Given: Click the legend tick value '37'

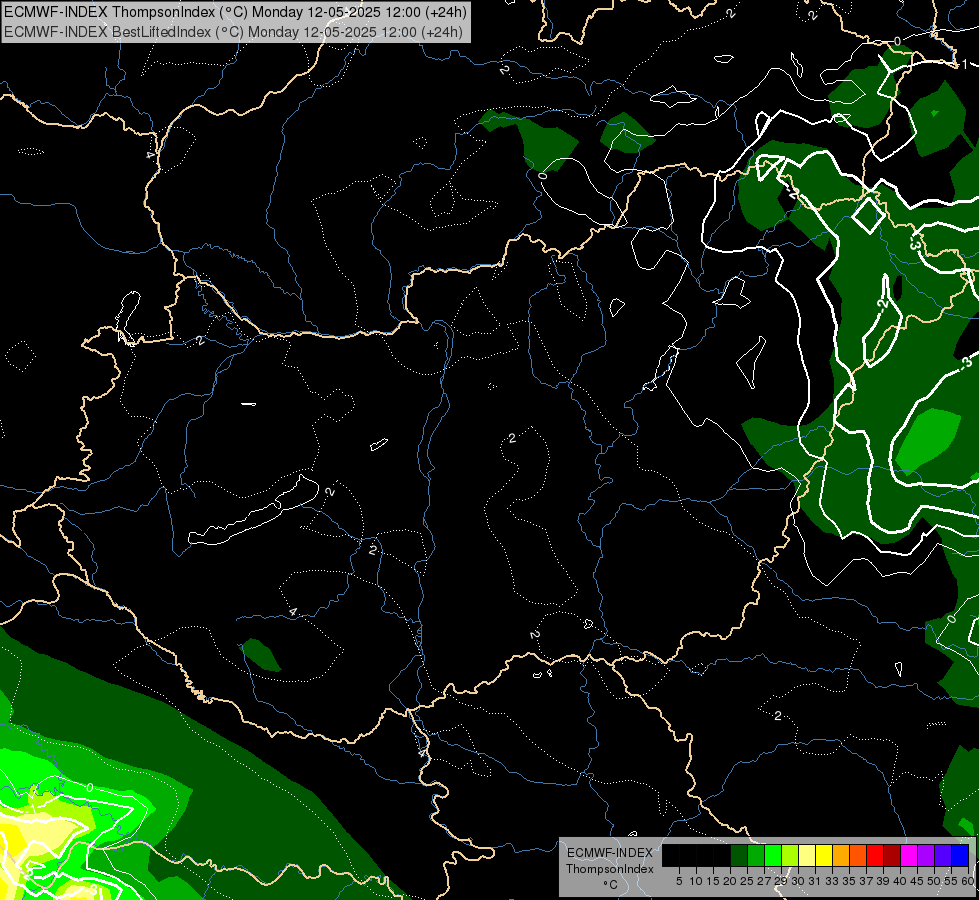Looking at the screenshot, I should [x=867, y=881].
